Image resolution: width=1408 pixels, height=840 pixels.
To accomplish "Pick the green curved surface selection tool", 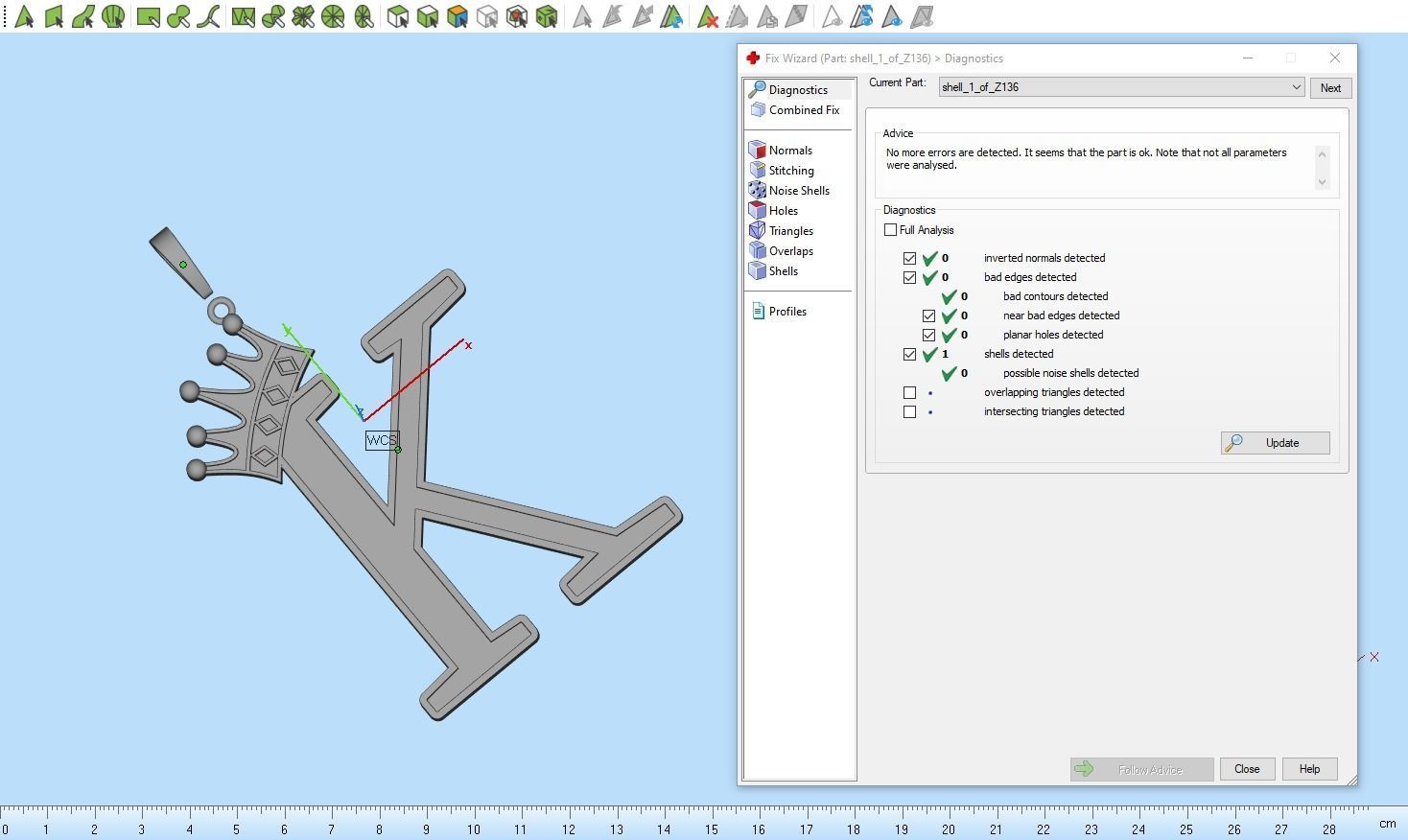I will [x=83, y=16].
